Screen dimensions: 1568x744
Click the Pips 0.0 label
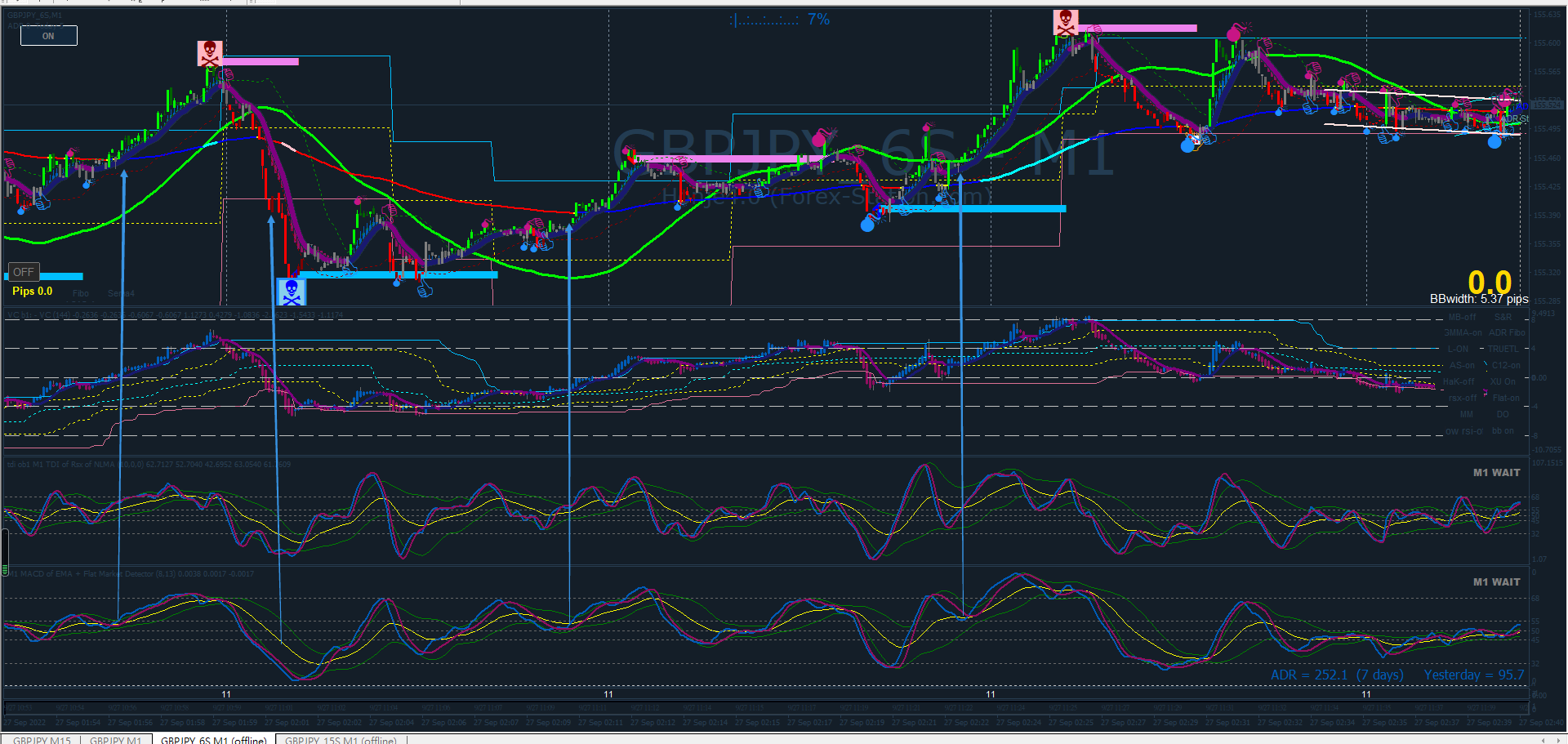(x=32, y=291)
